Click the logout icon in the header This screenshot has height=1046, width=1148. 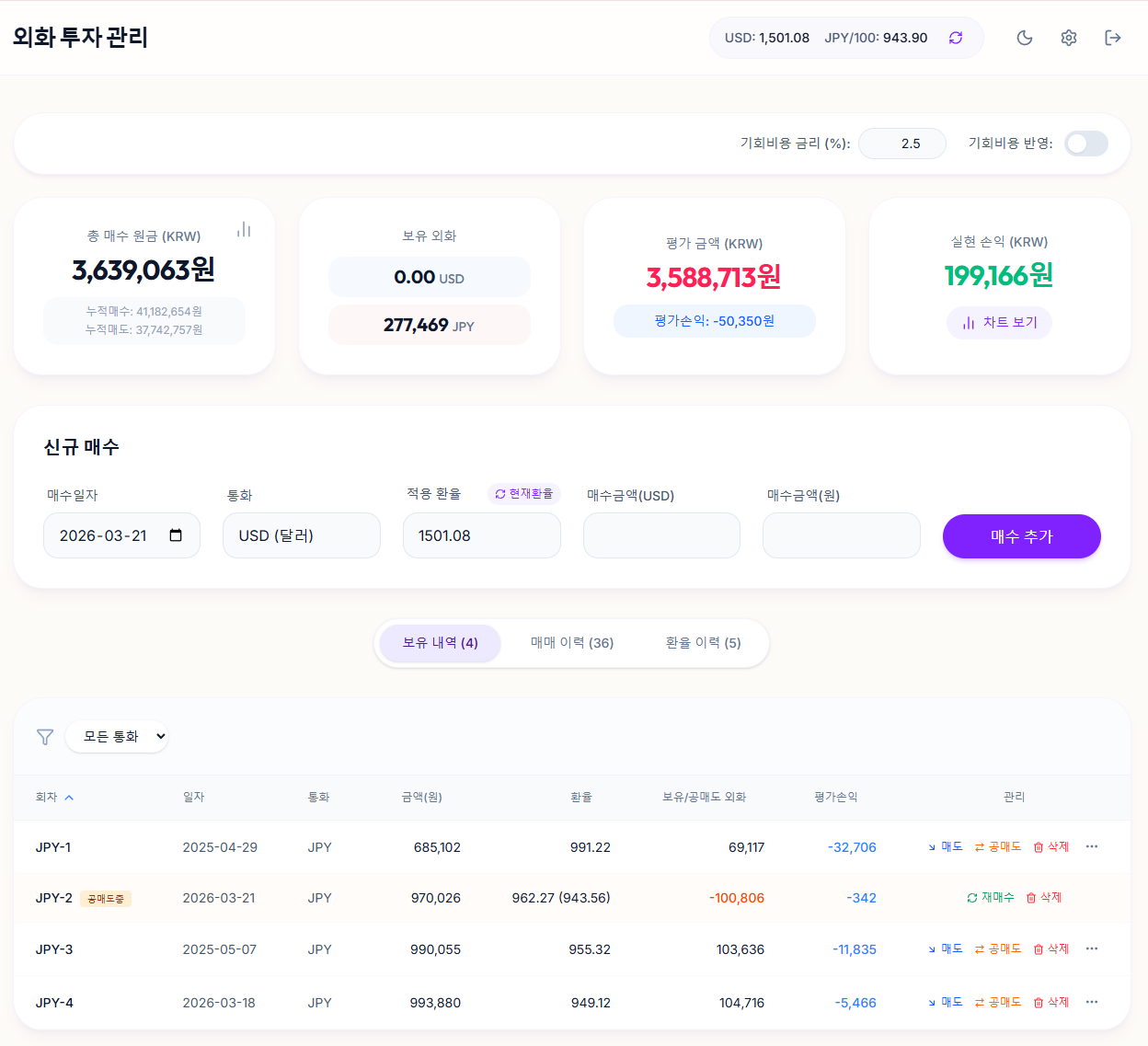click(1113, 38)
